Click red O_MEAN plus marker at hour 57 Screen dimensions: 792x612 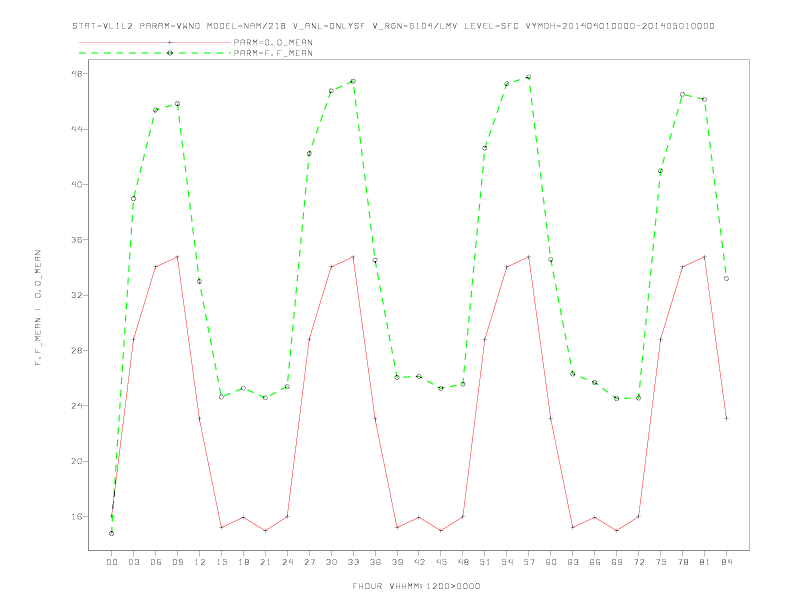click(529, 257)
